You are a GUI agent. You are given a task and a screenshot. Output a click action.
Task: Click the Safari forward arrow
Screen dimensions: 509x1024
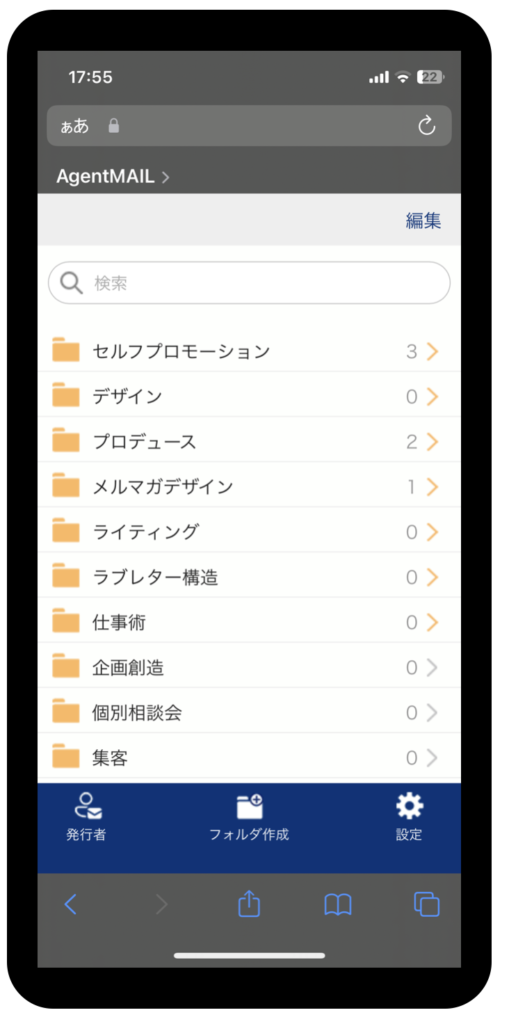(x=161, y=904)
